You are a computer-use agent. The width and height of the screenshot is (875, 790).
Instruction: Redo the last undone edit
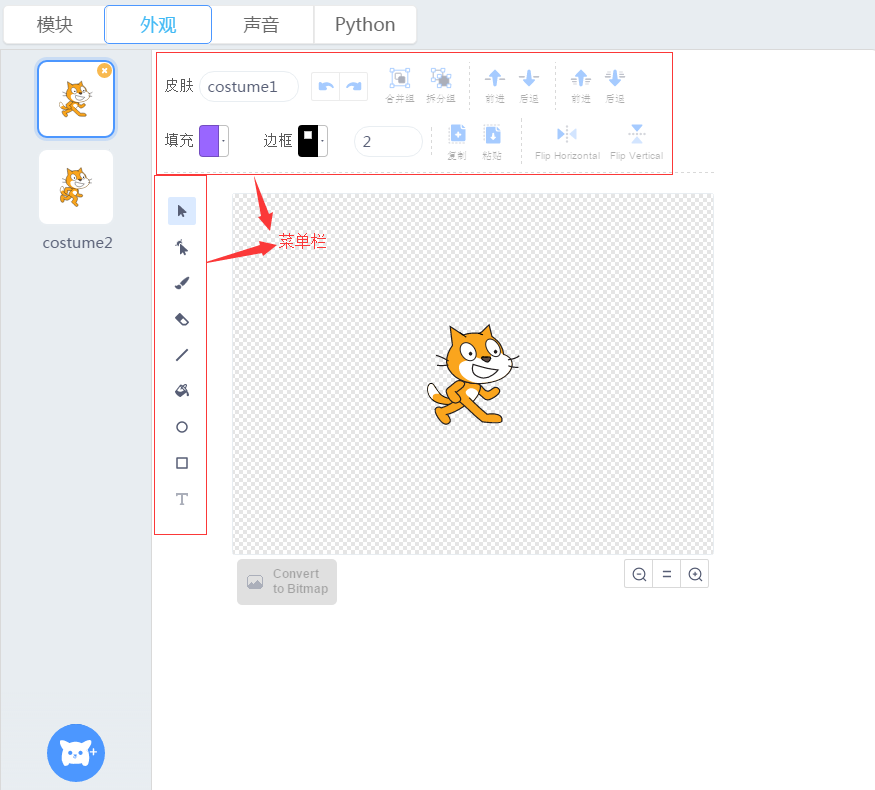(354, 86)
